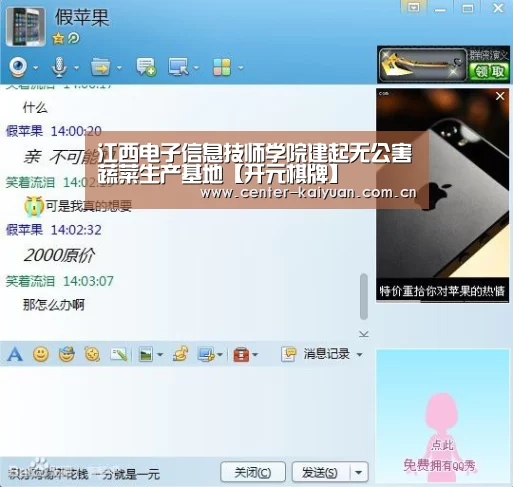Click sender line 假苹果 14:02:32
513x487 pixels.
point(54,230)
